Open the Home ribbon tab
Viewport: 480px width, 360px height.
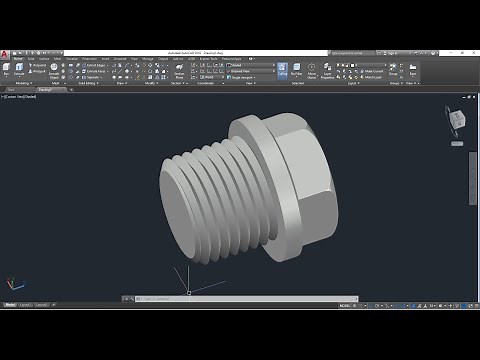(18, 59)
